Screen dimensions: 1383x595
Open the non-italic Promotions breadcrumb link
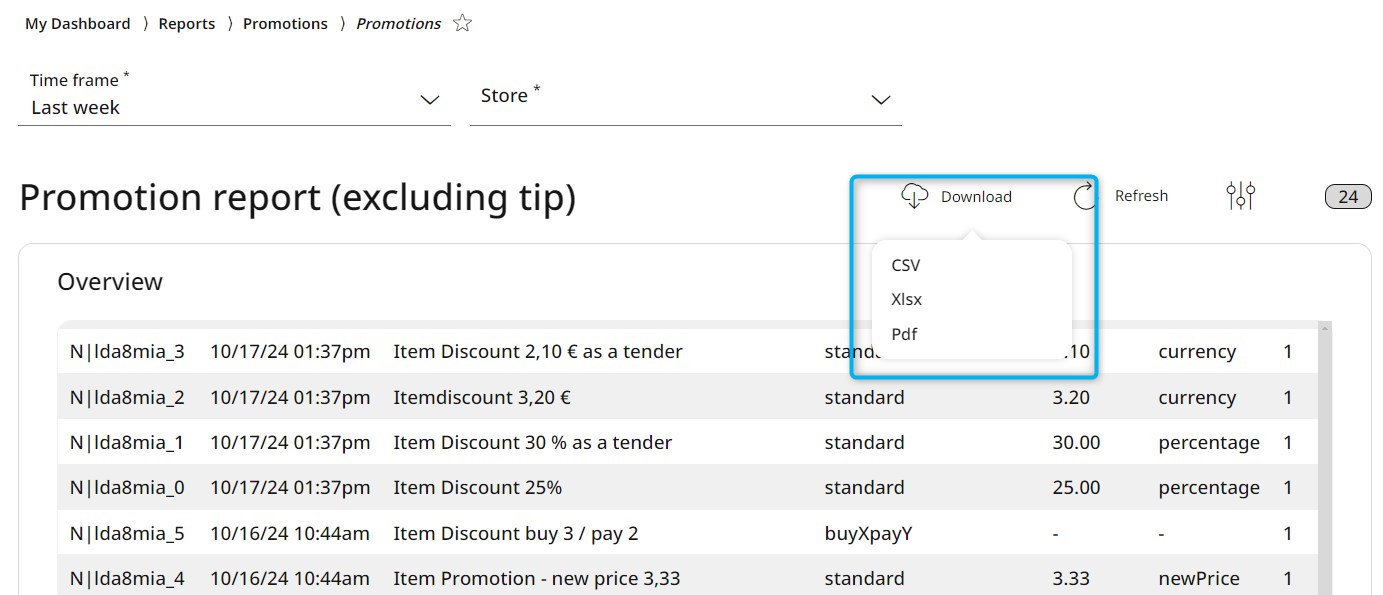click(x=285, y=23)
